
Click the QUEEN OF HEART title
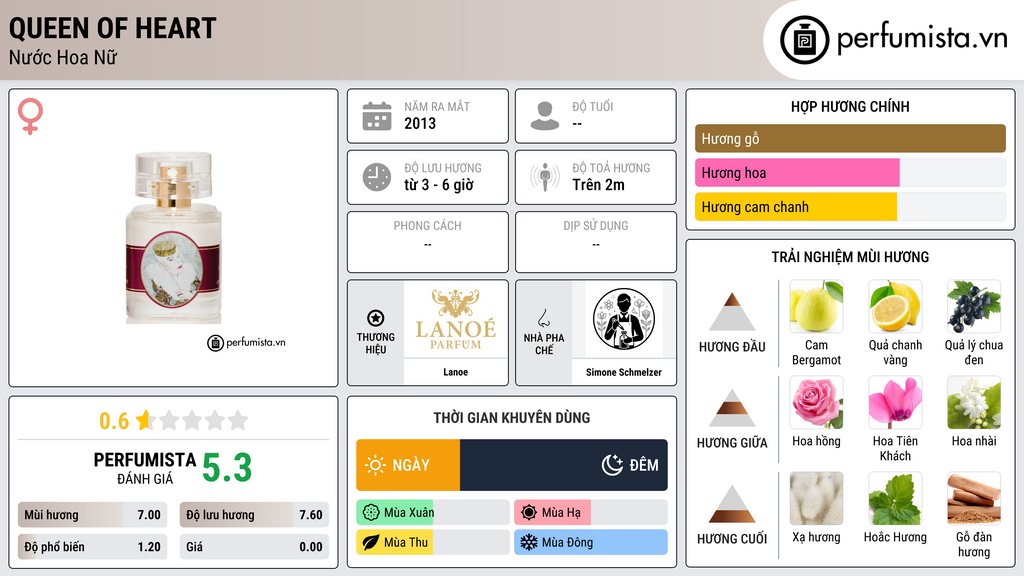coord(112,29)
